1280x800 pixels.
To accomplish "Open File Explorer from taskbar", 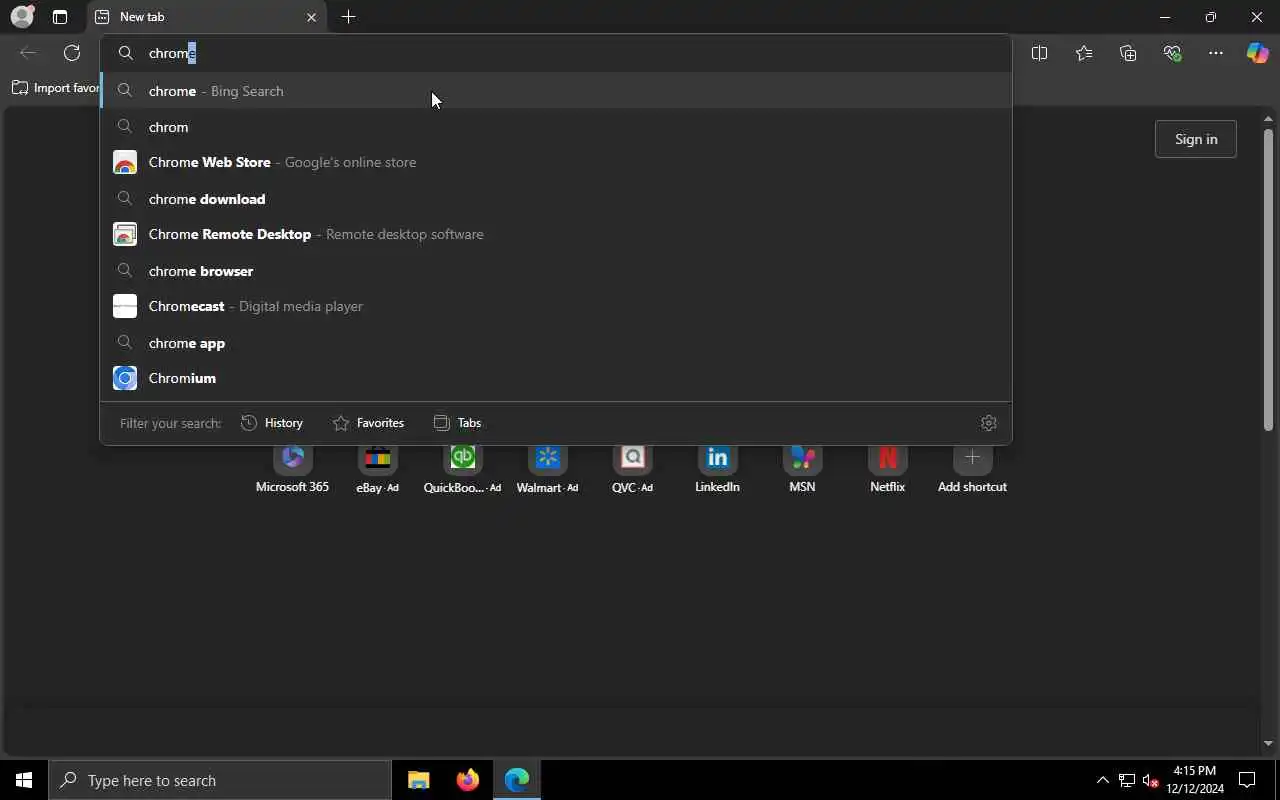I will tap(419, 780).
